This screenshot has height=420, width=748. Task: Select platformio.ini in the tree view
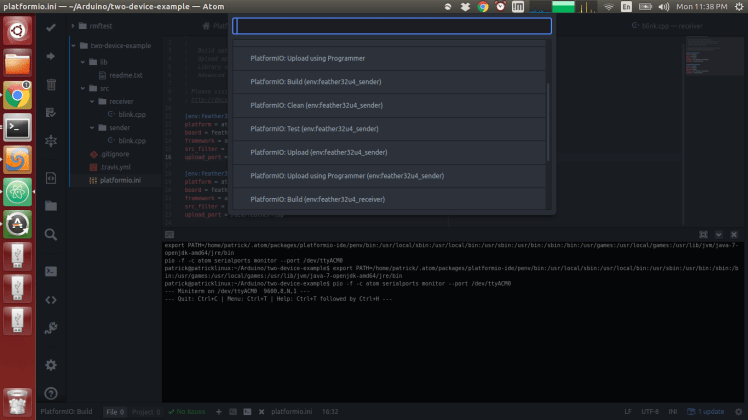pyautogui.click(x=120, y=180)
